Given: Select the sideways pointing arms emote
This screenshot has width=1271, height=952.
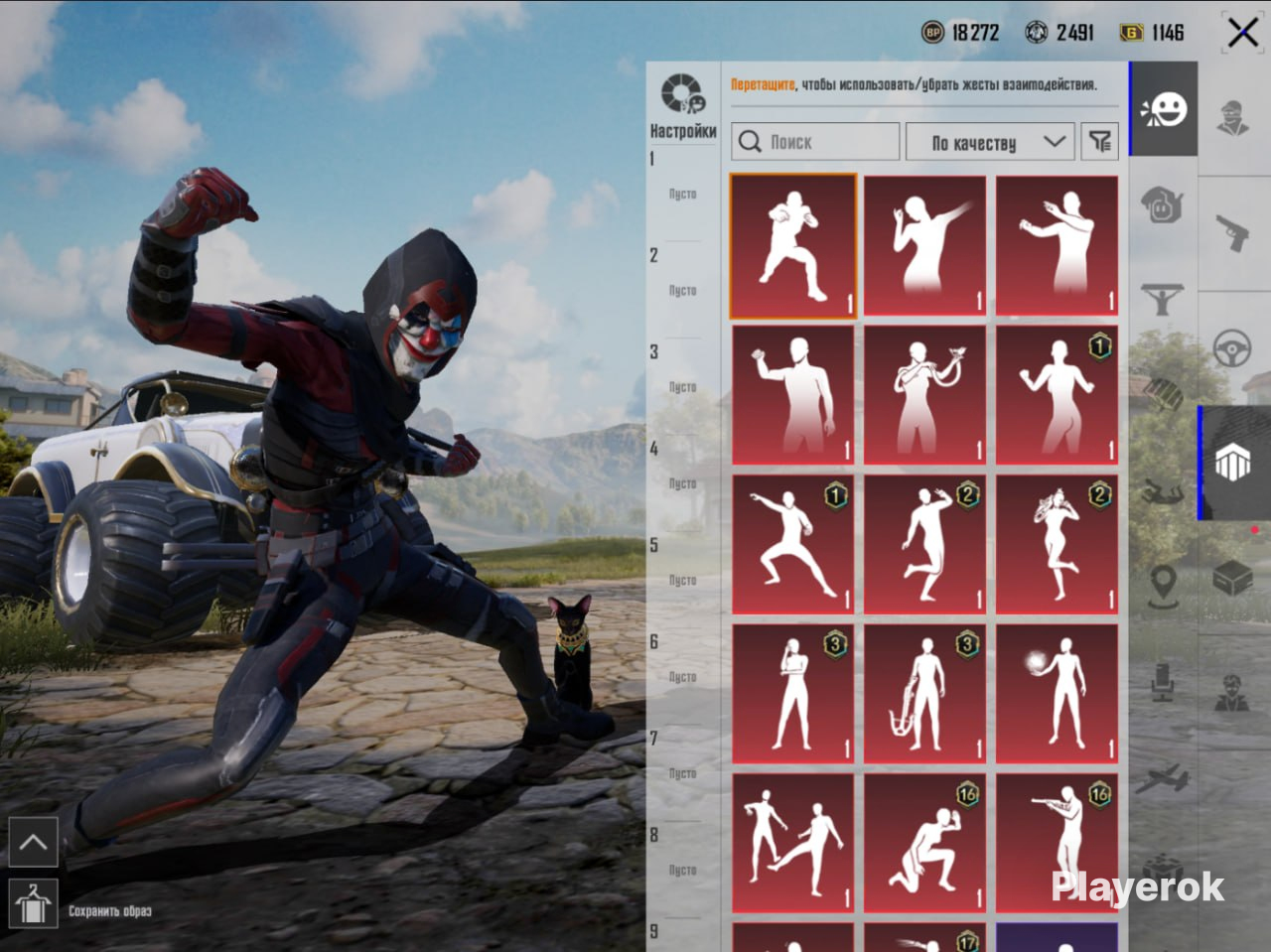Looking at the screenshot, I should point(1057,246).
